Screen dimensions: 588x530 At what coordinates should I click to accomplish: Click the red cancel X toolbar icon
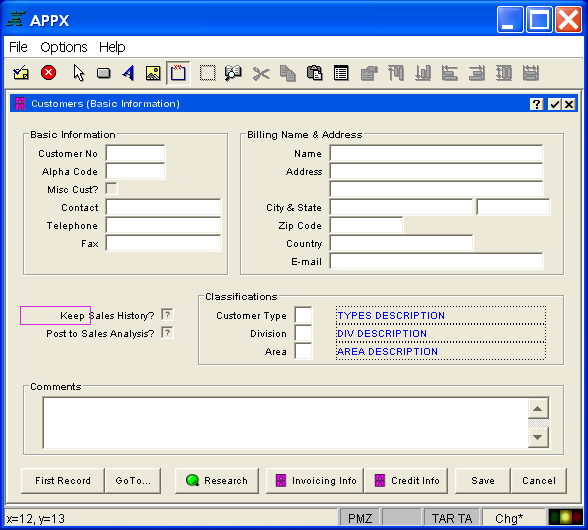[48, 73]
